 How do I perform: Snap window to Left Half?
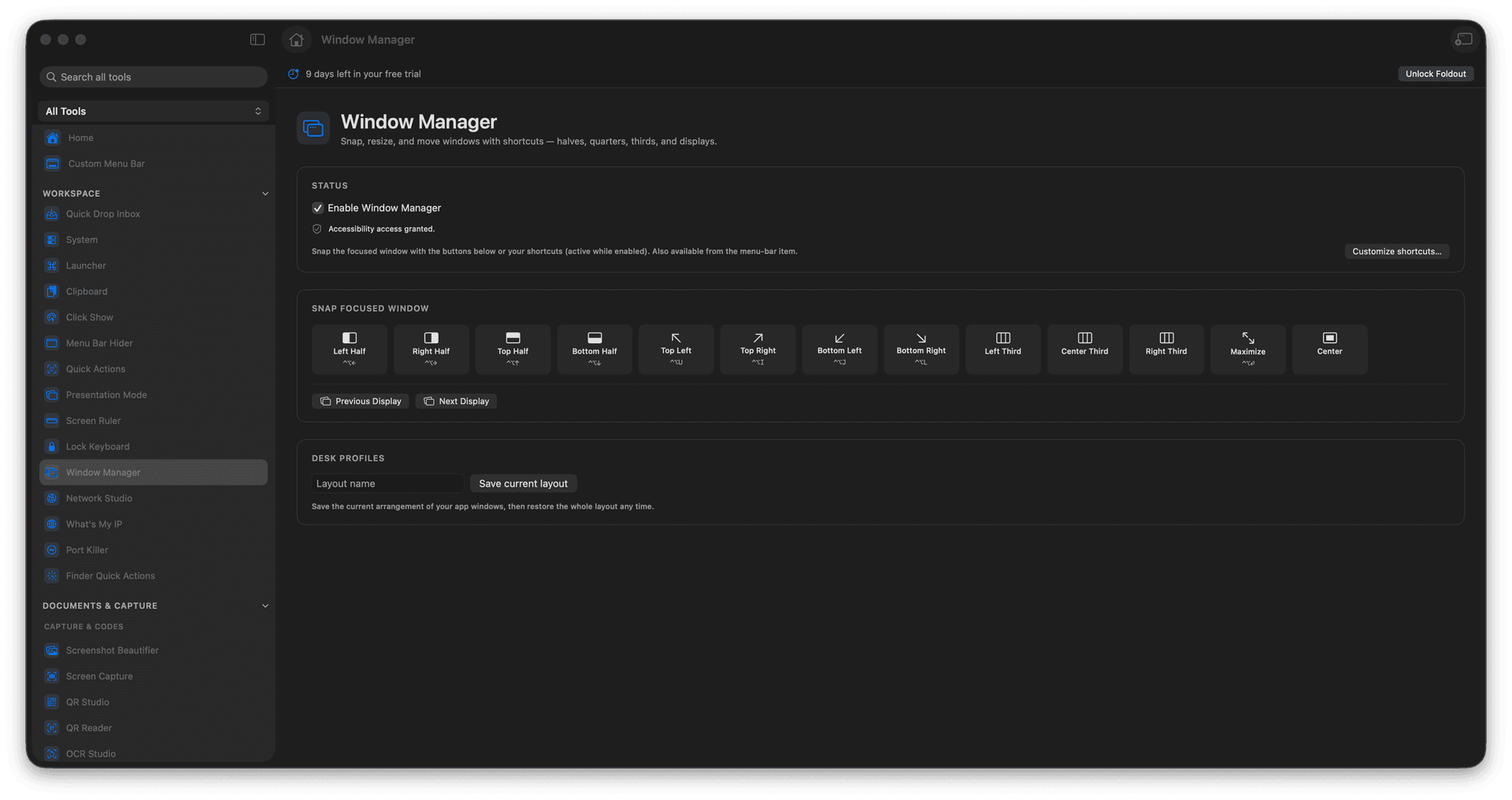[x=350, y=349]
